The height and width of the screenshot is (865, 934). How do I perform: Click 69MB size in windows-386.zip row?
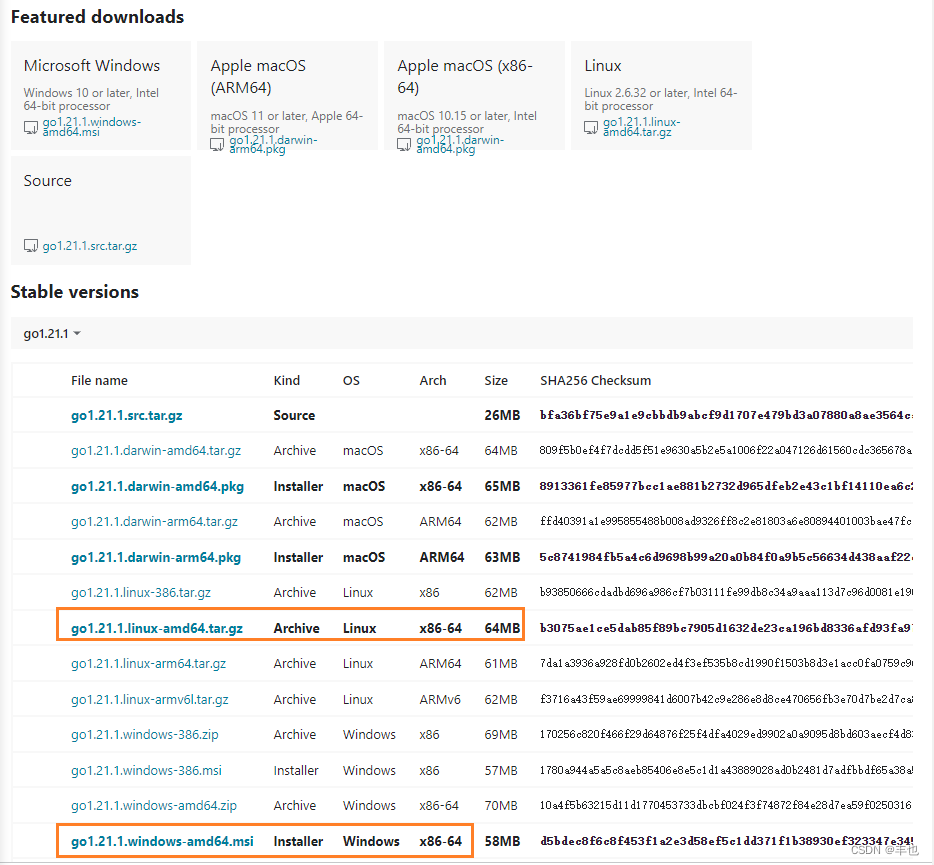(501, 735)
